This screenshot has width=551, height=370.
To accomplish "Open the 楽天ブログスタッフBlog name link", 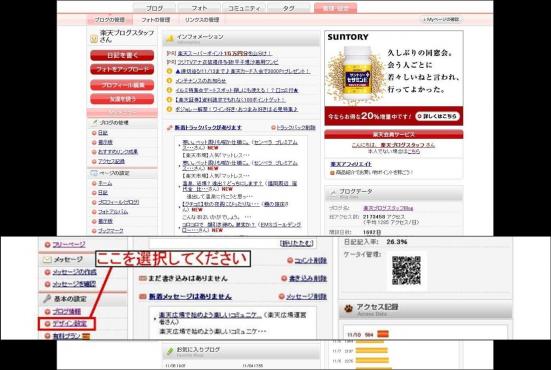I will point(388,208).
